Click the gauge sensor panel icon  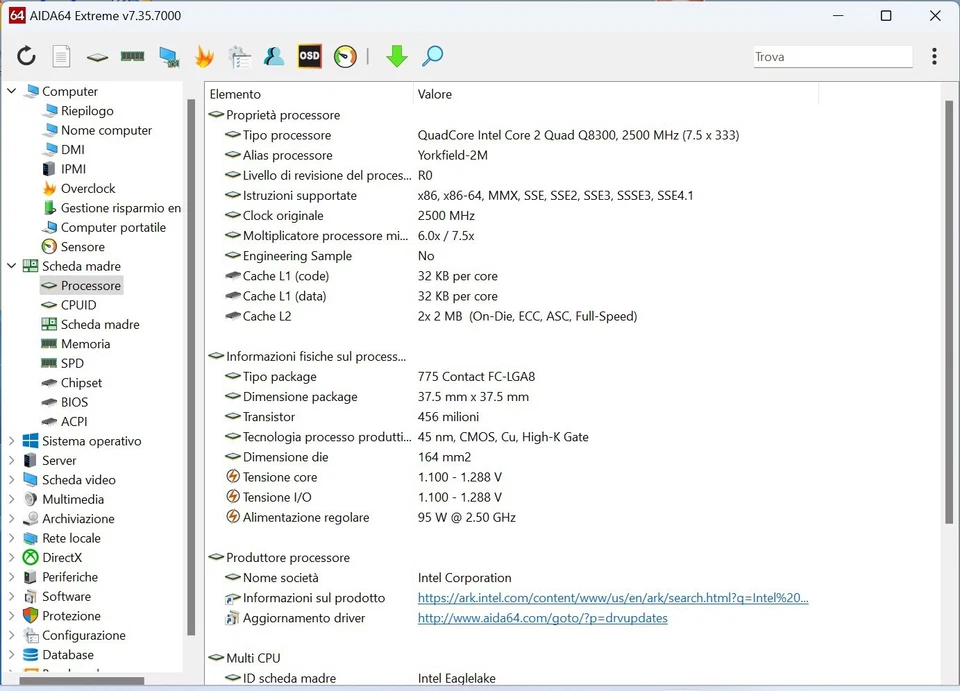[x=345, y=57]
